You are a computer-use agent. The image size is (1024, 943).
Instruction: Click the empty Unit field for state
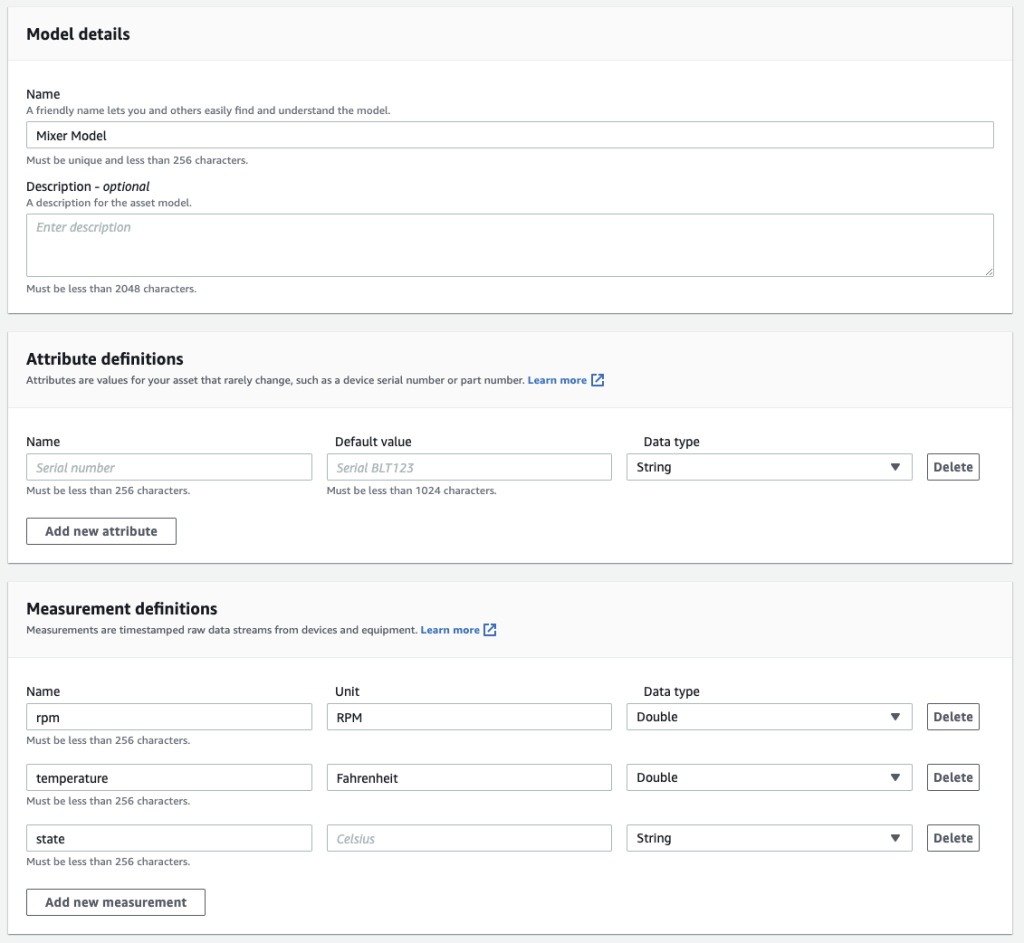pos(468,838)
